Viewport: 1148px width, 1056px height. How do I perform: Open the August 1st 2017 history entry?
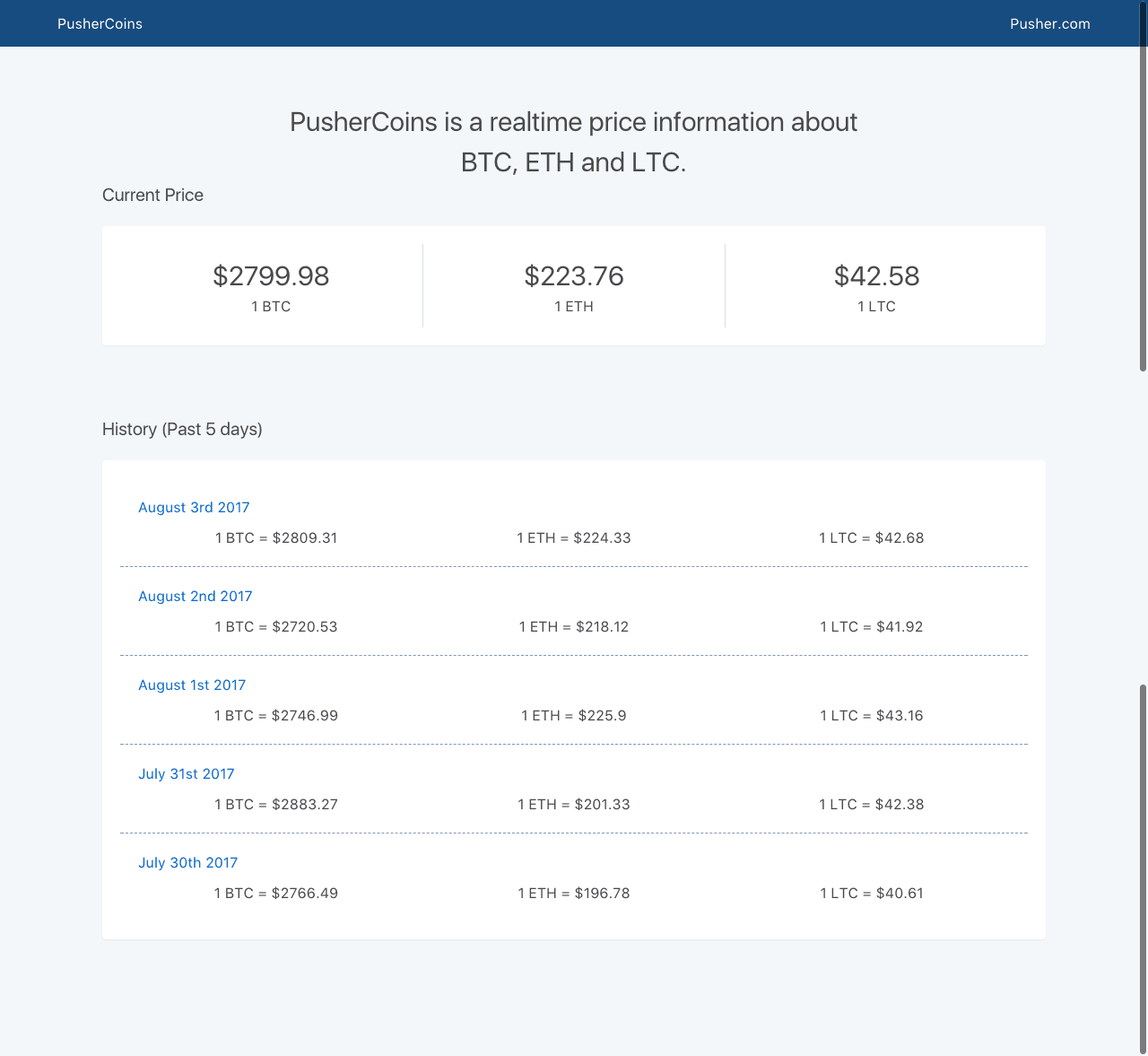(192, 685)
